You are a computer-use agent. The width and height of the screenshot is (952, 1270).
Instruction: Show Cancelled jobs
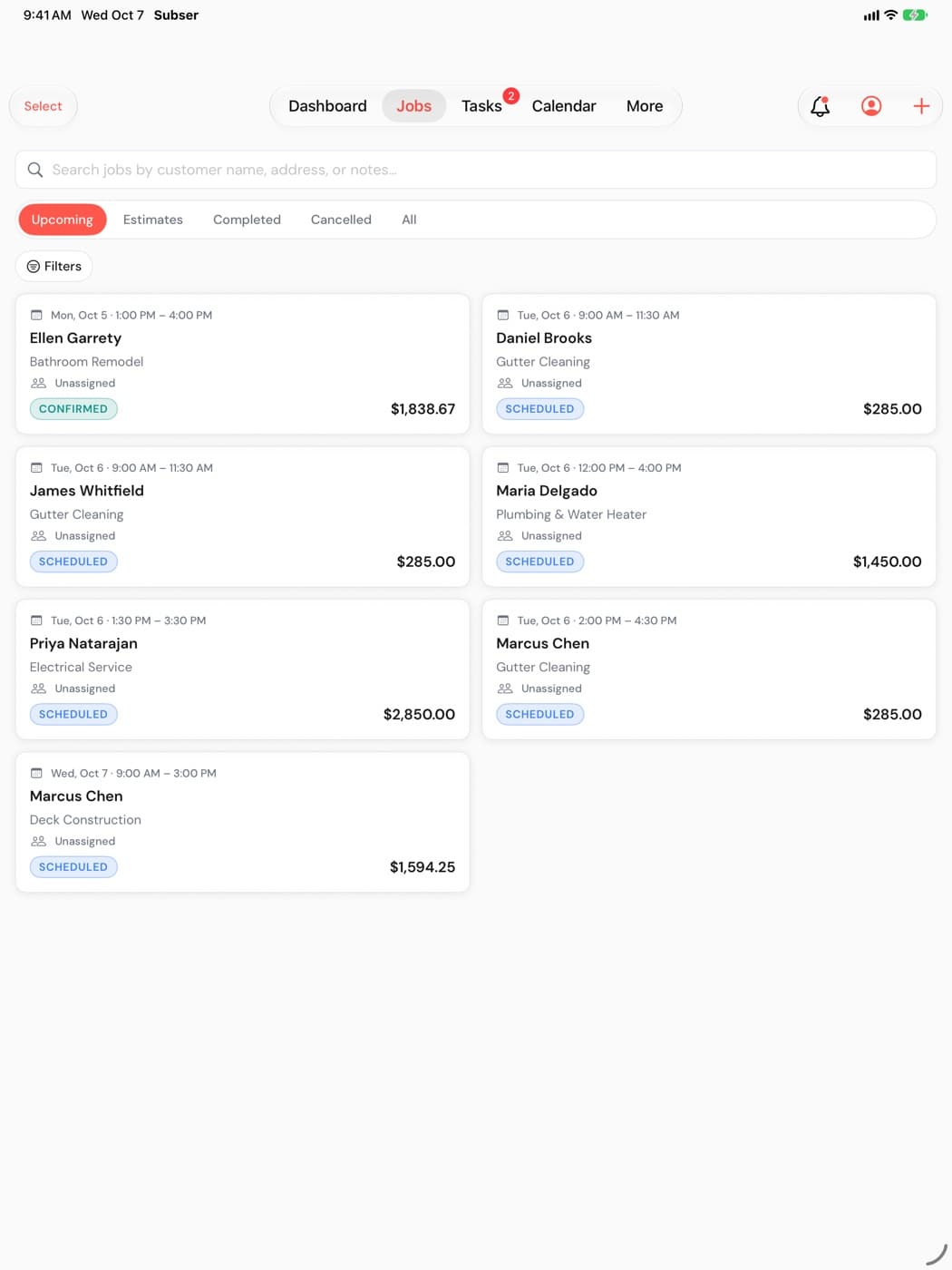coord(341,220)
